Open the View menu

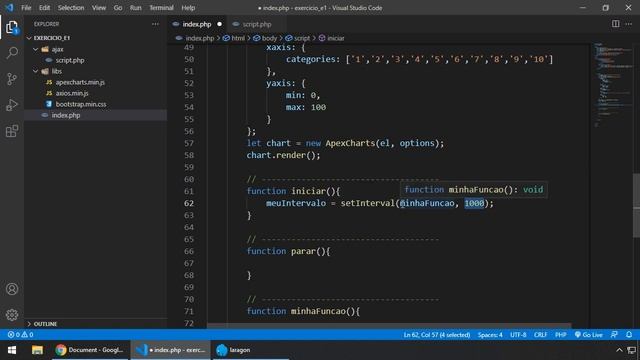click(98, 8)
